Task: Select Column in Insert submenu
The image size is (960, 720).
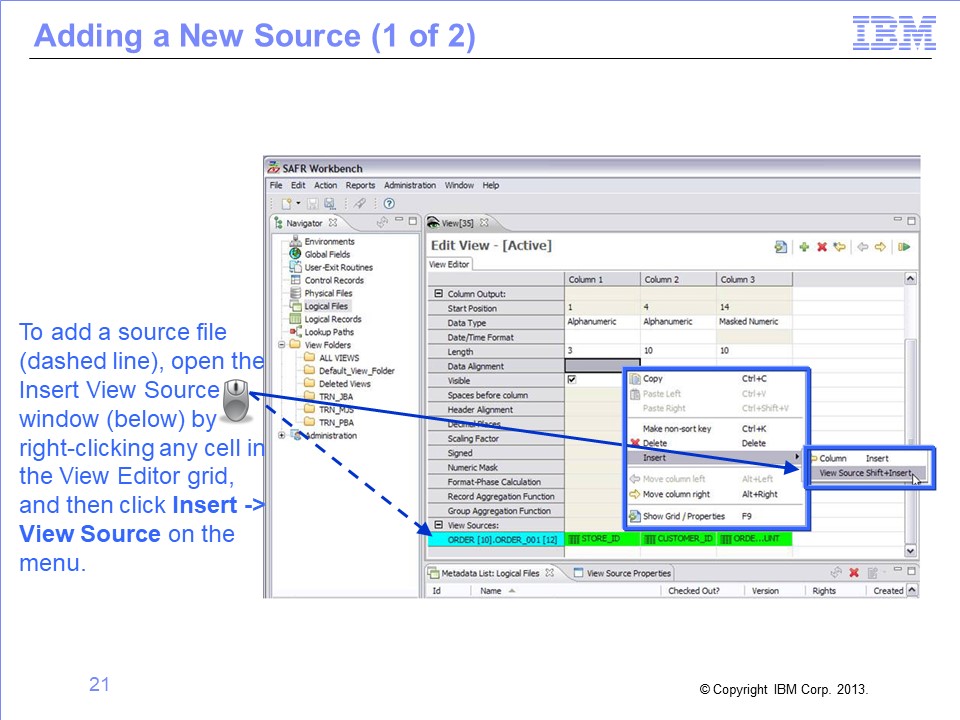Action: click(x=867, y=458)
